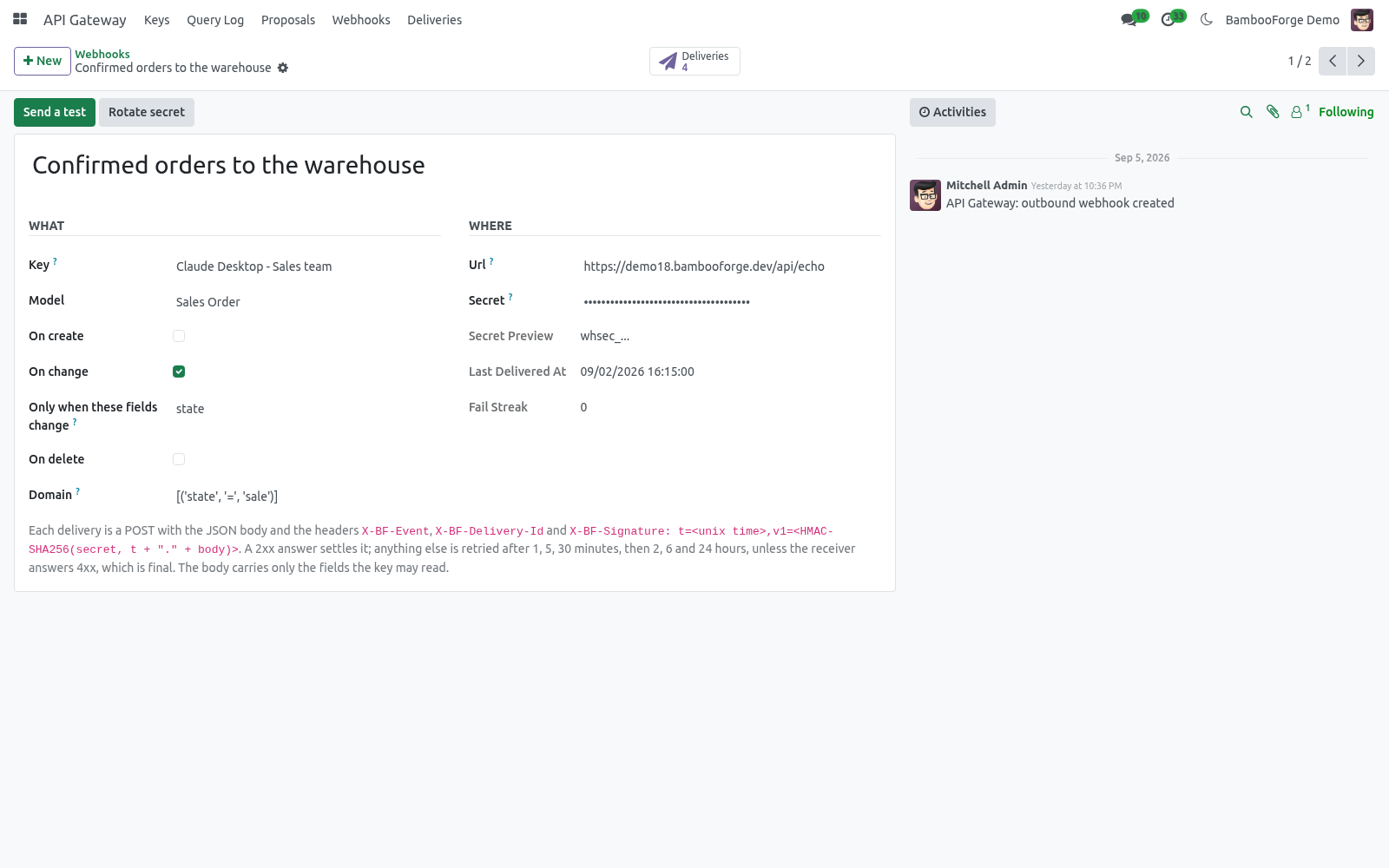Click the masked Secret field
Image resolution: width=1389 pixels, height=868 pixels.
(x=730, y=302)
